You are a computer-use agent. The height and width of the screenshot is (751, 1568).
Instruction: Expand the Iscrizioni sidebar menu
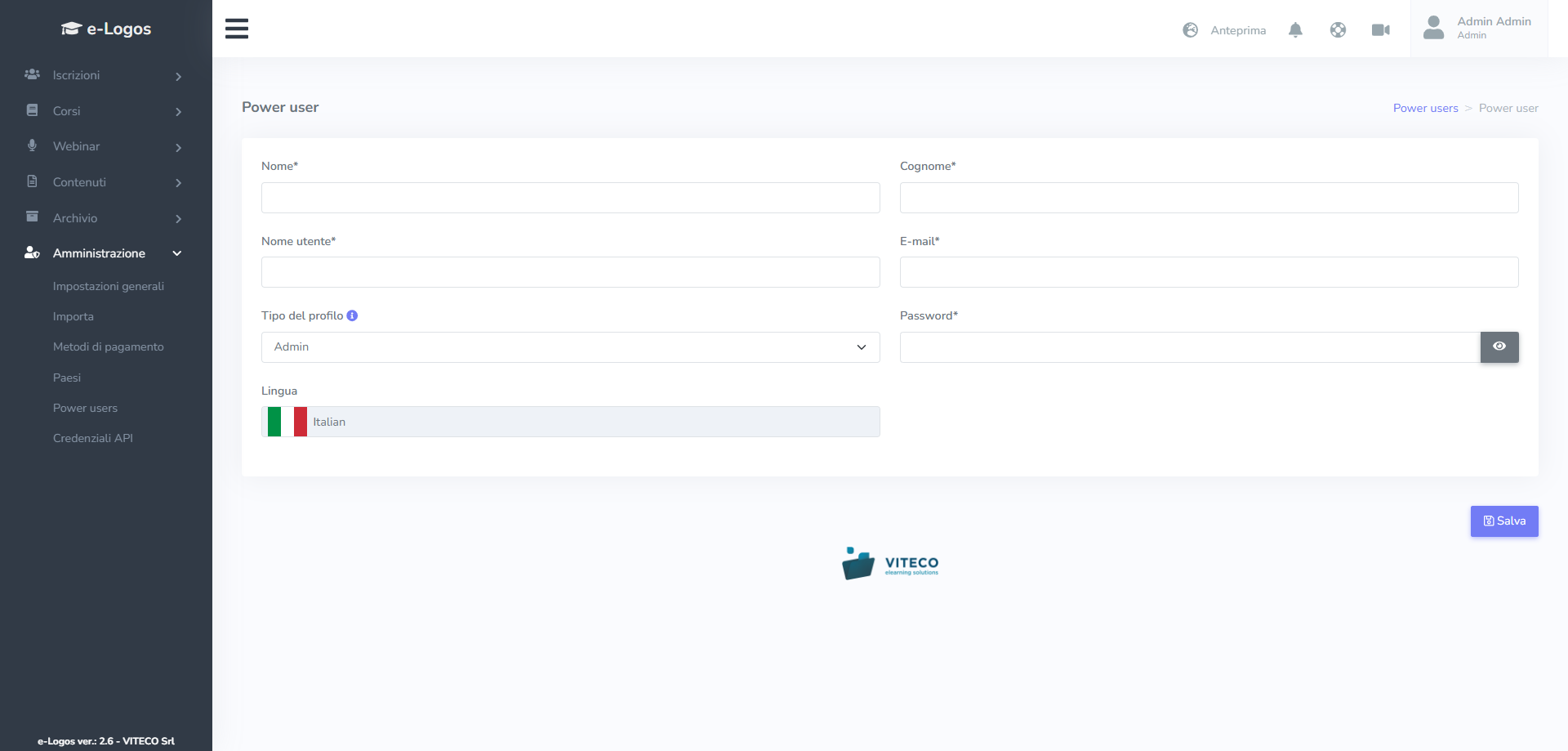click(102, 75)
